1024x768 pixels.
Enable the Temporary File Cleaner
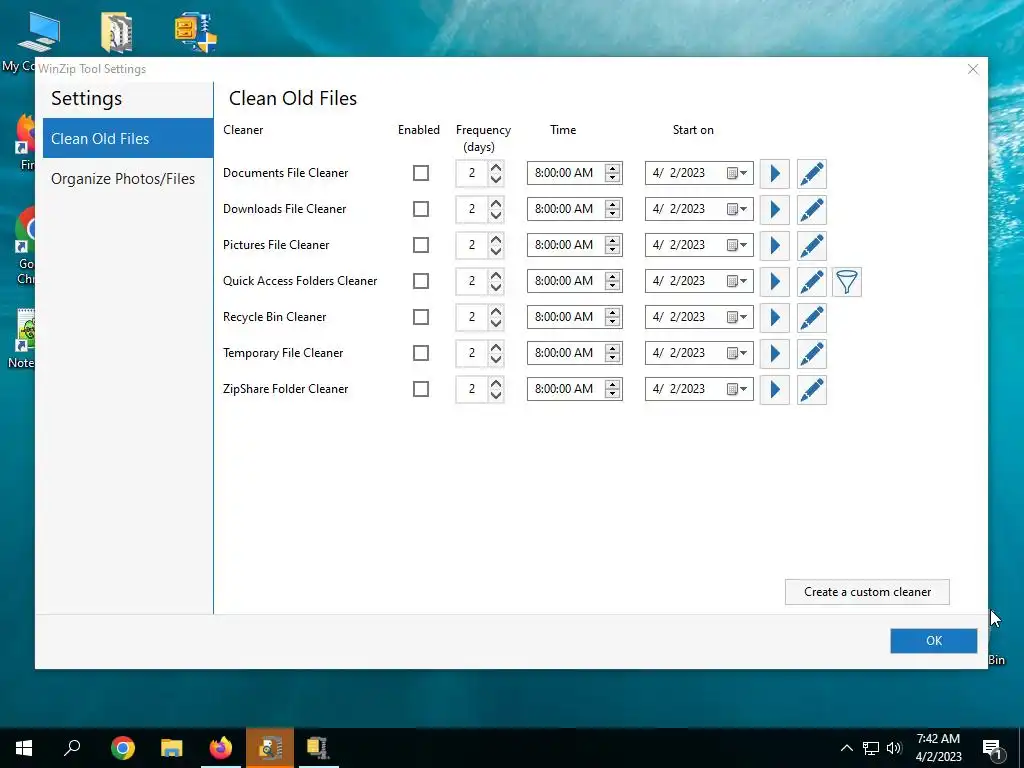pos(421,353)
